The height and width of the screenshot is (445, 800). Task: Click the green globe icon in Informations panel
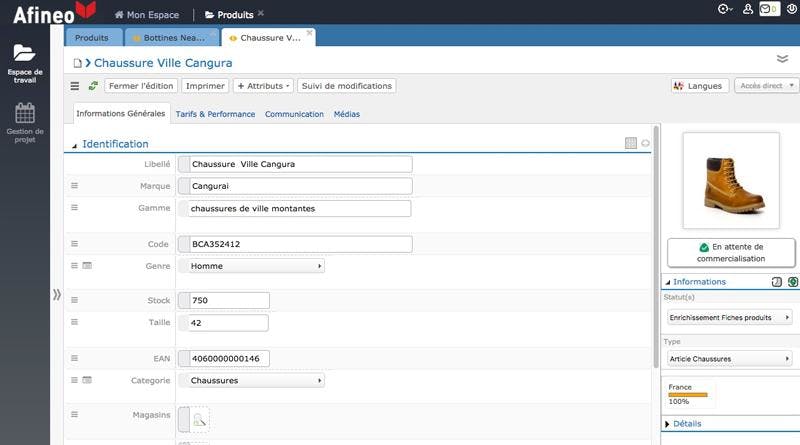792,282
